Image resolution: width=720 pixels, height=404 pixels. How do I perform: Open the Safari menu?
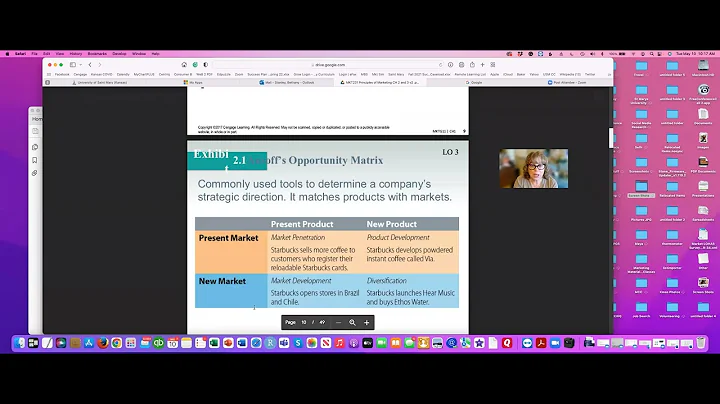[20, 54]
